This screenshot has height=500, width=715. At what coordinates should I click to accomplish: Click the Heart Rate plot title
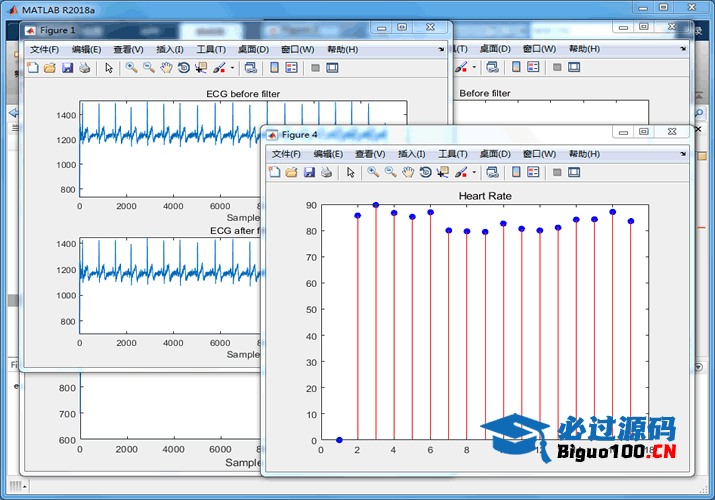pos(485,196)
